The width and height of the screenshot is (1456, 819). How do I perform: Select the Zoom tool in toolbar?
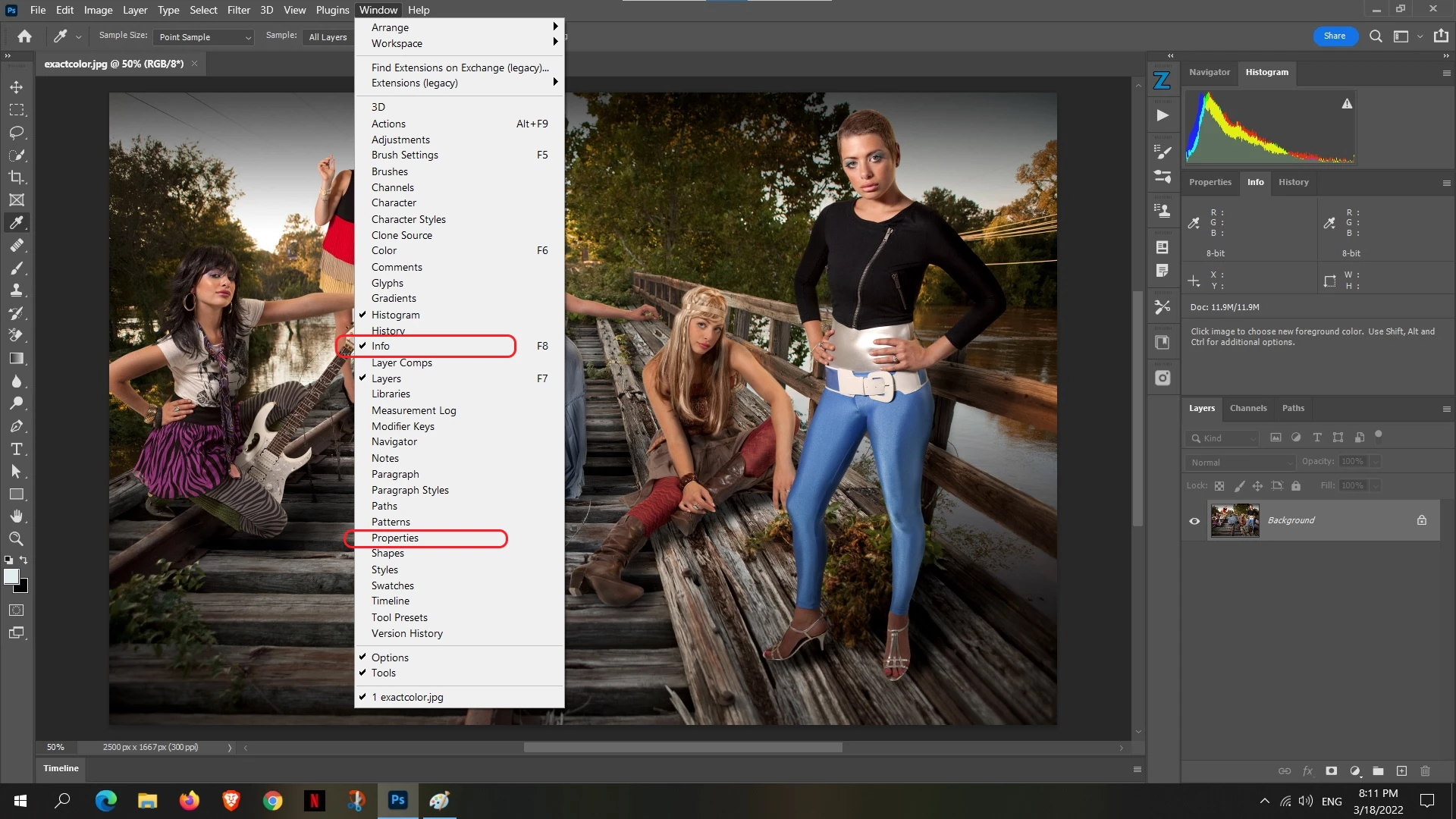pos(17,539)
